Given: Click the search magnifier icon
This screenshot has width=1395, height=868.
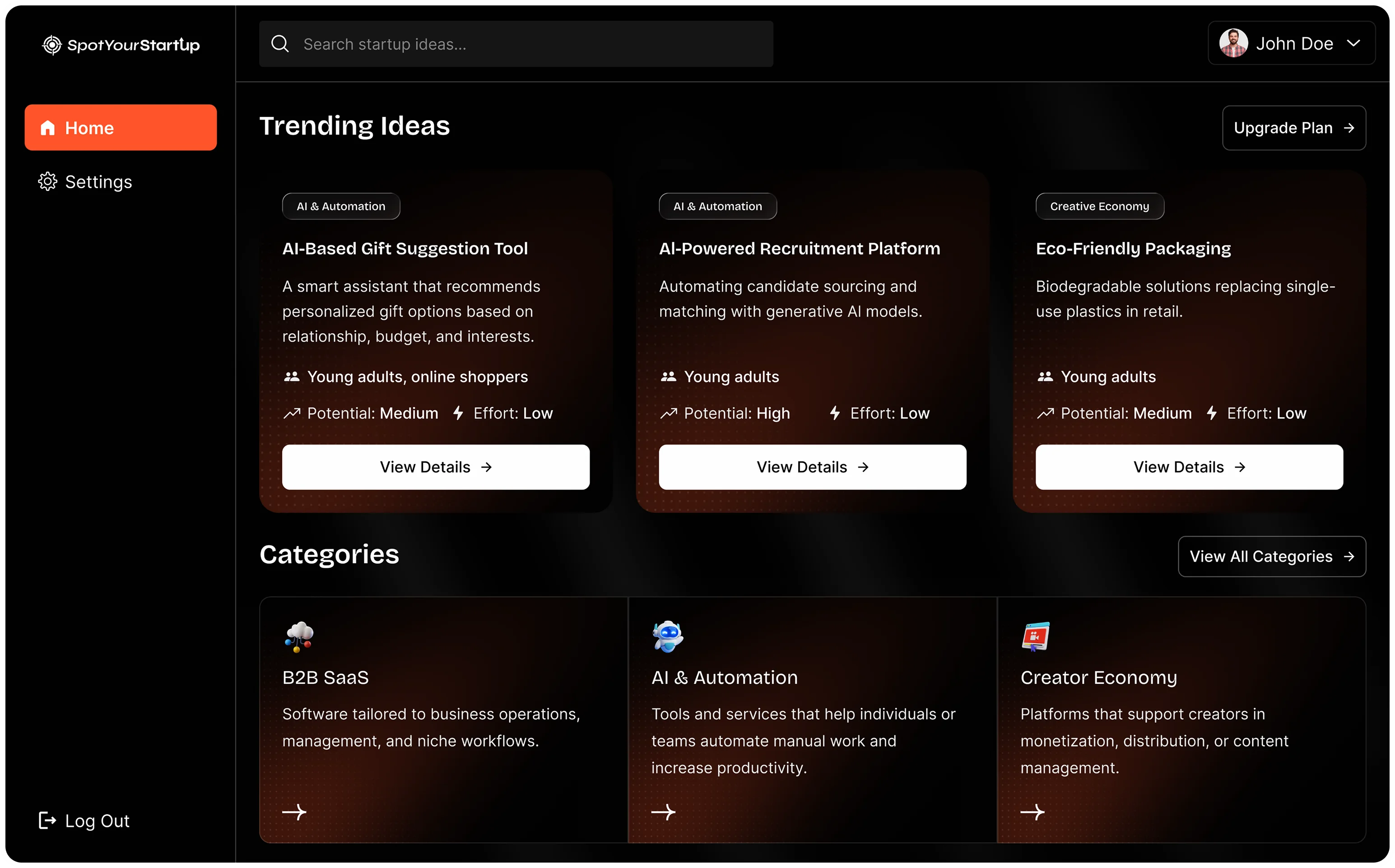Looking at the screenshot, I should coord(280,44).
